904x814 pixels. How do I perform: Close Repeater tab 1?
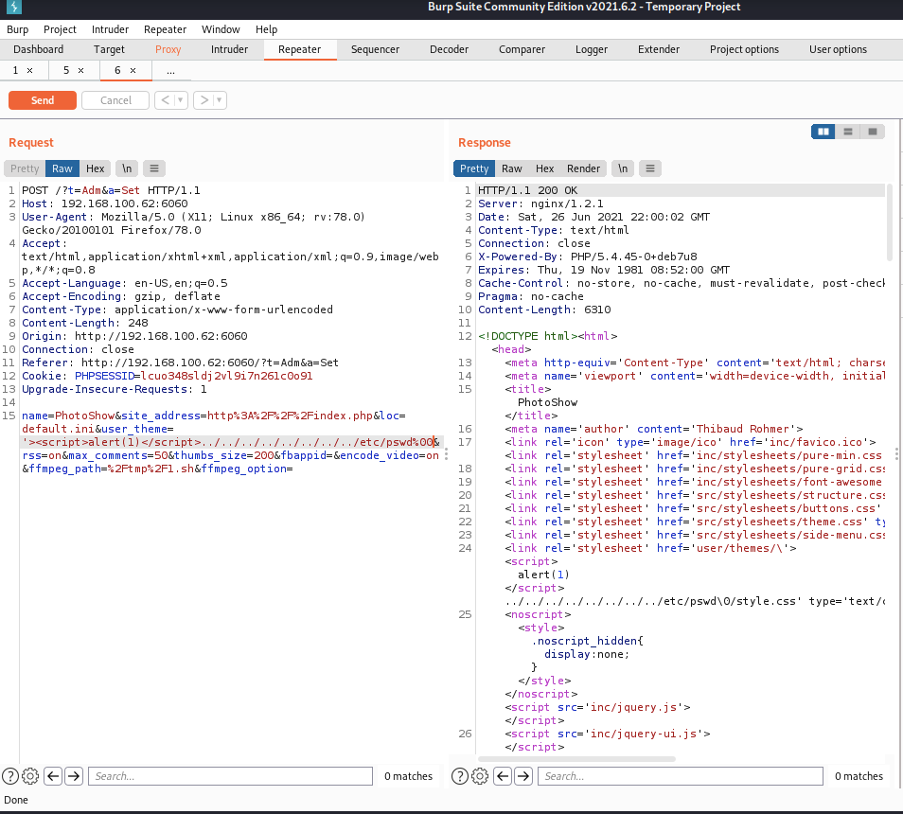(29, 70)
